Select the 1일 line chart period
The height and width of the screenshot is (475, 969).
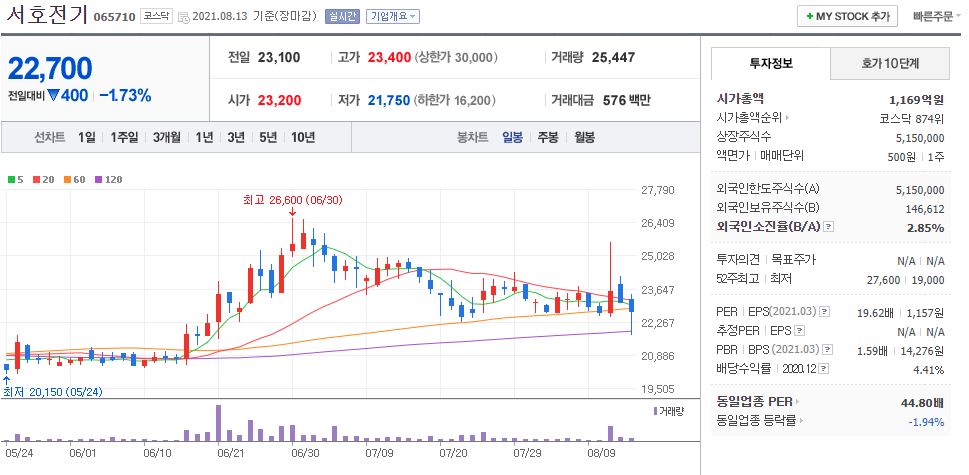click(x=87, y=137)
